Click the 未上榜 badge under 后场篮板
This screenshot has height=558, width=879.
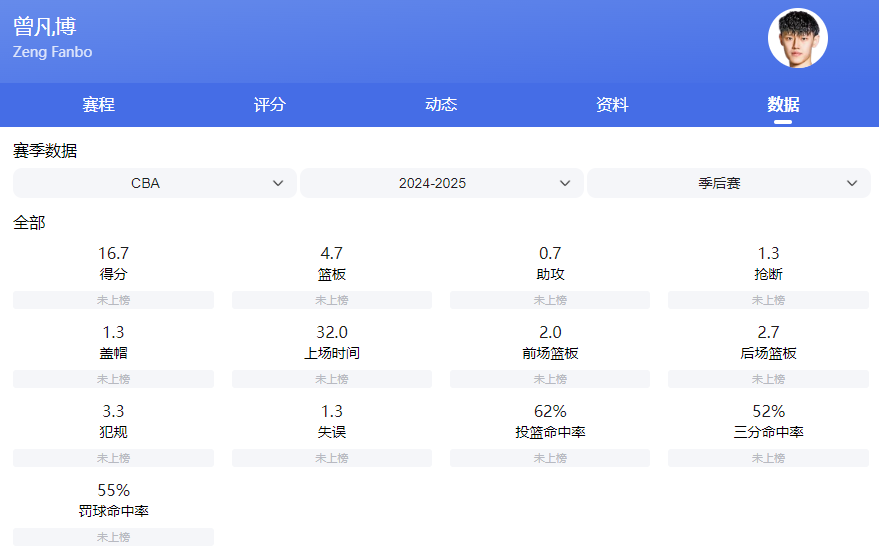click(769, 379)
